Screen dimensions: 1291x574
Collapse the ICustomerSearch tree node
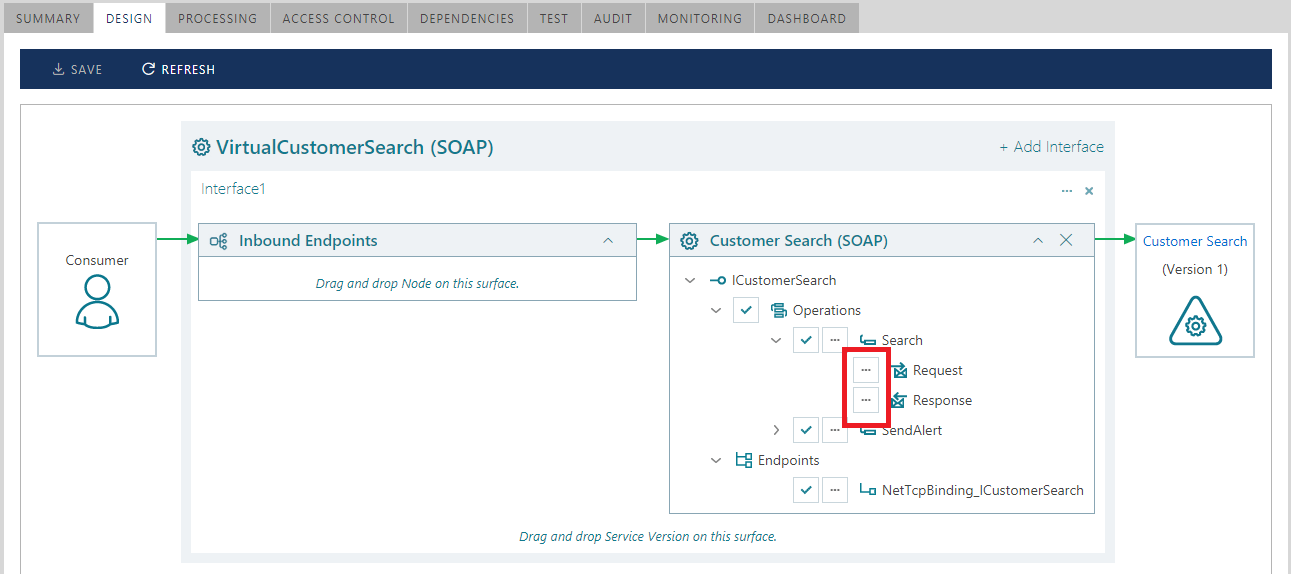coord(690,280)
